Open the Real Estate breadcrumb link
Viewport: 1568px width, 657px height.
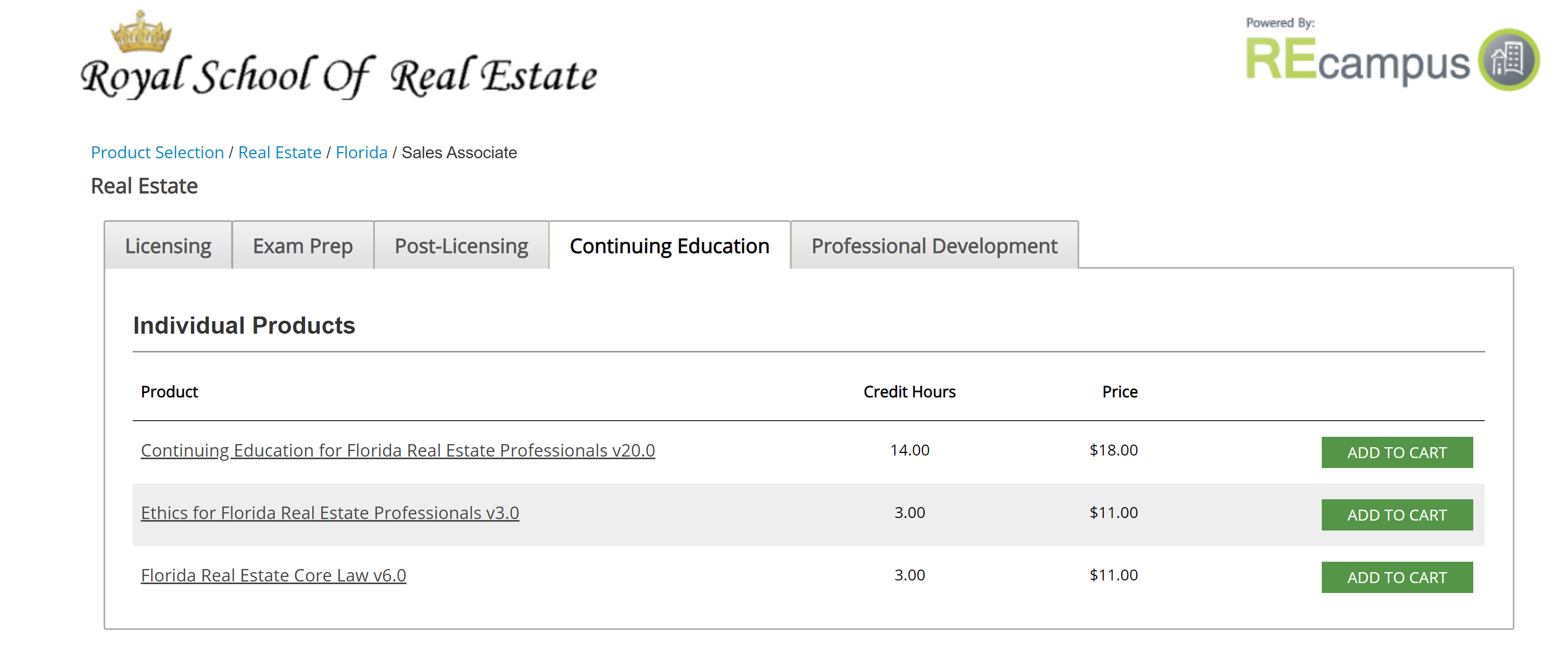(280, 152)
